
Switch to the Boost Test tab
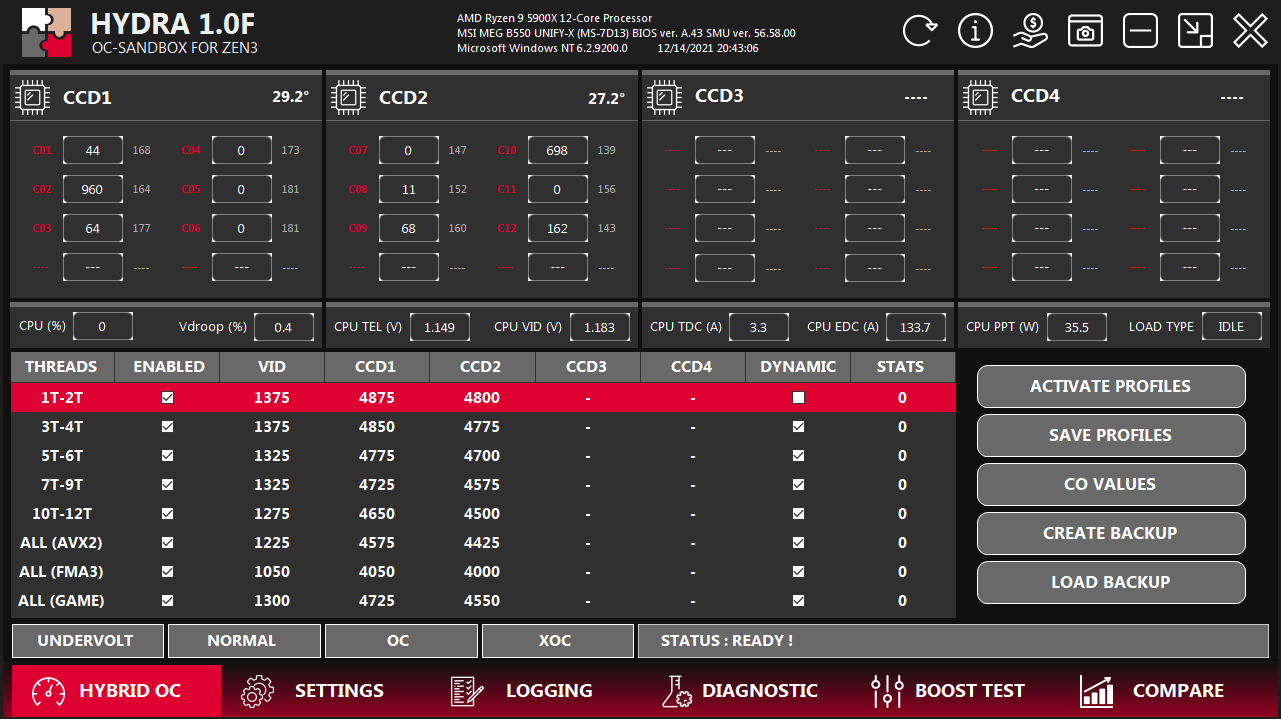[x=948, y=691]
